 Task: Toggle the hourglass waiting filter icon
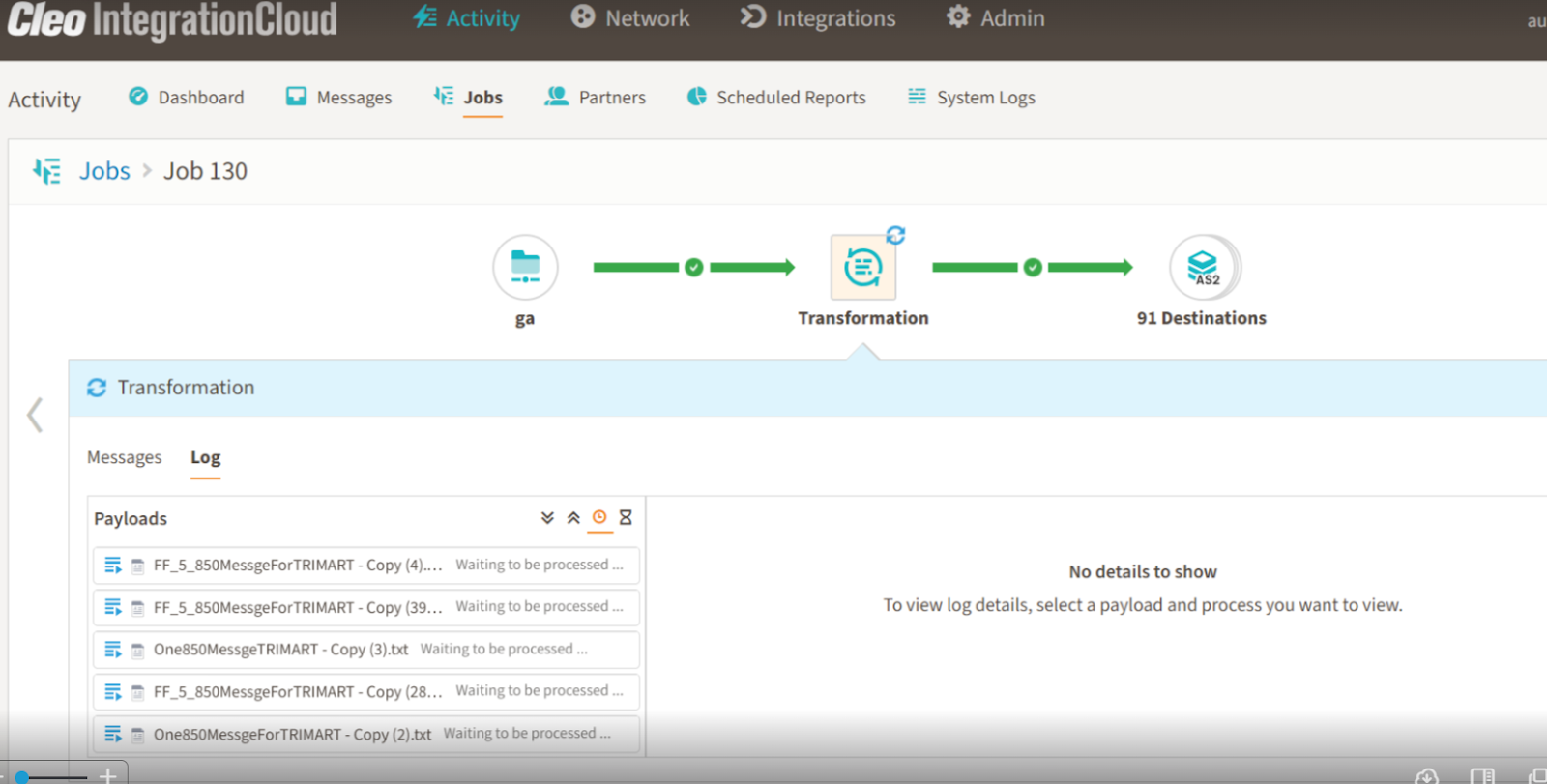626,518
